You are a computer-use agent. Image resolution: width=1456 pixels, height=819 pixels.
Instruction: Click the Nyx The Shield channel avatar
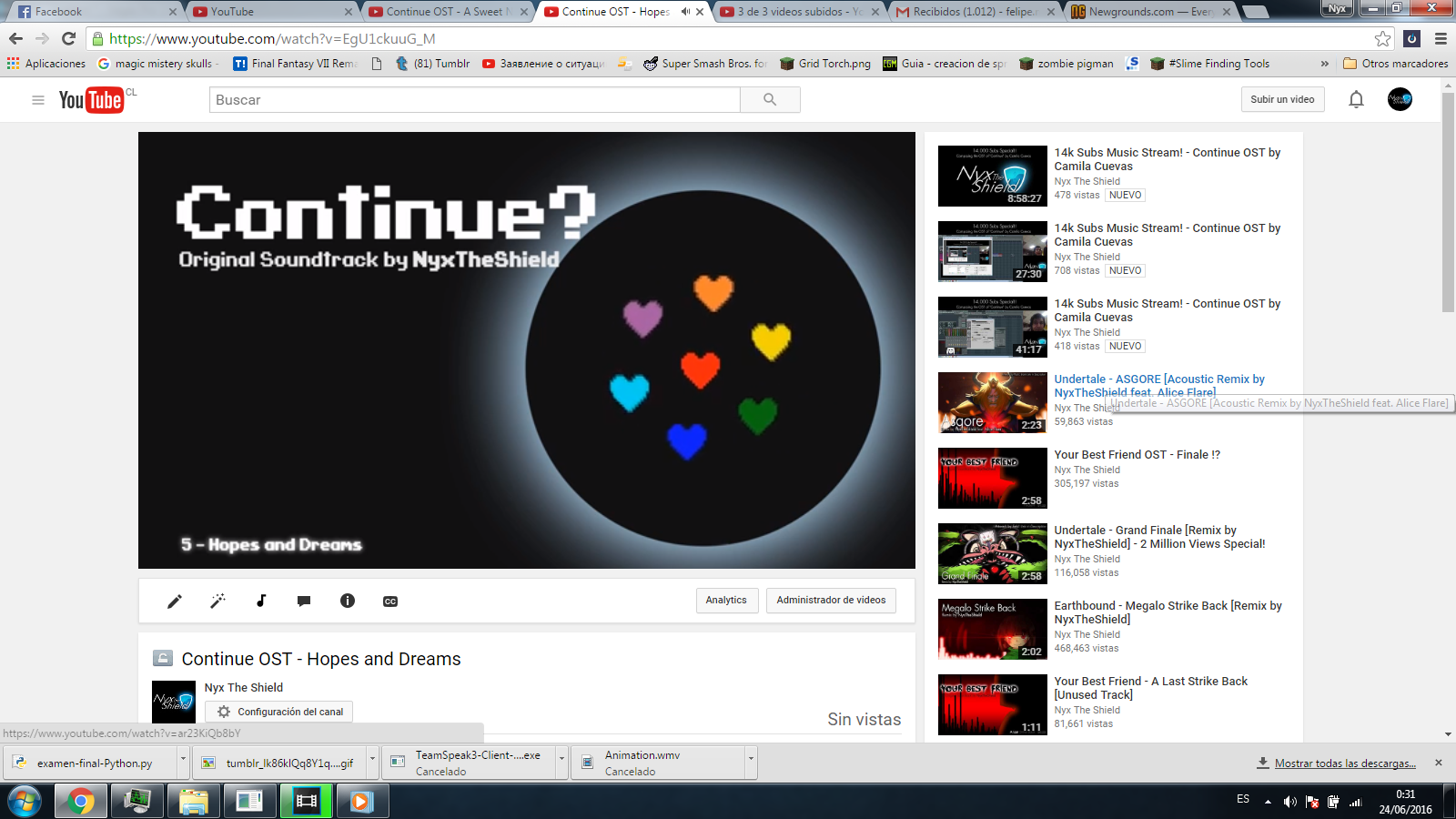coord(174,702)
